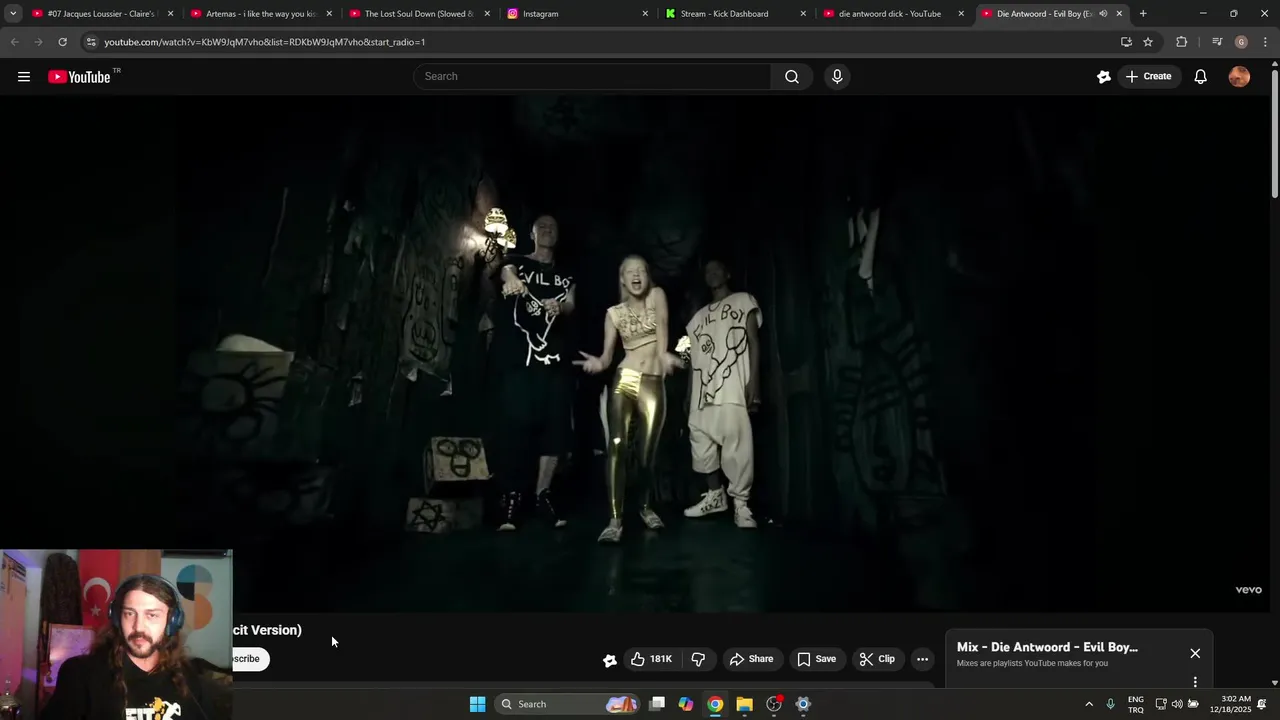Screen dimensions: 1280x720
Task: Open the YouTube guide hamburger menu
Action: (24, 77)
